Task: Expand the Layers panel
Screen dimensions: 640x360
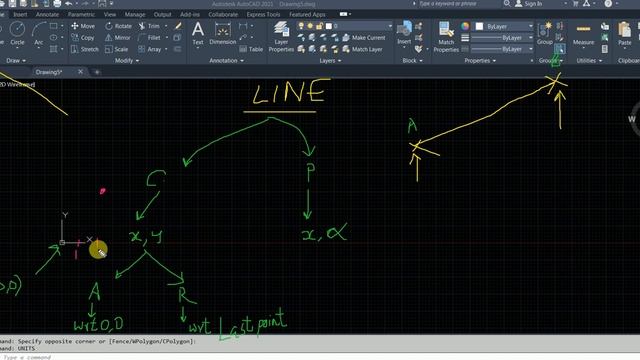Action: [x=330, y=60]
